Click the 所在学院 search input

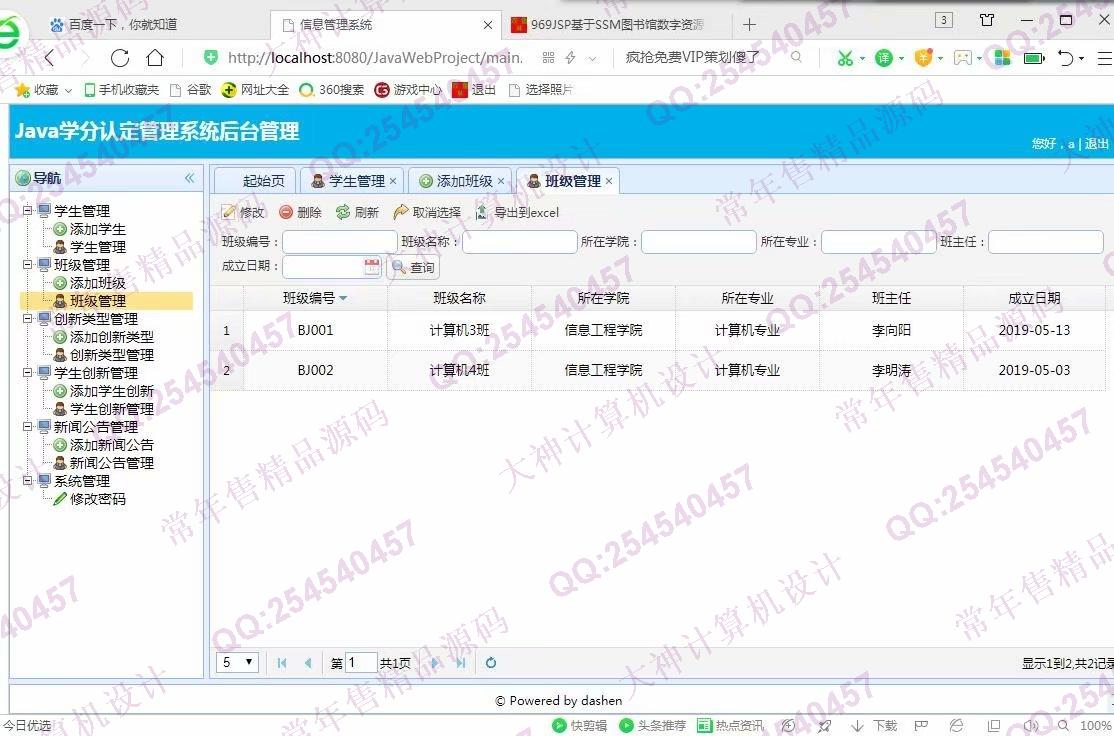coord(698,242)
